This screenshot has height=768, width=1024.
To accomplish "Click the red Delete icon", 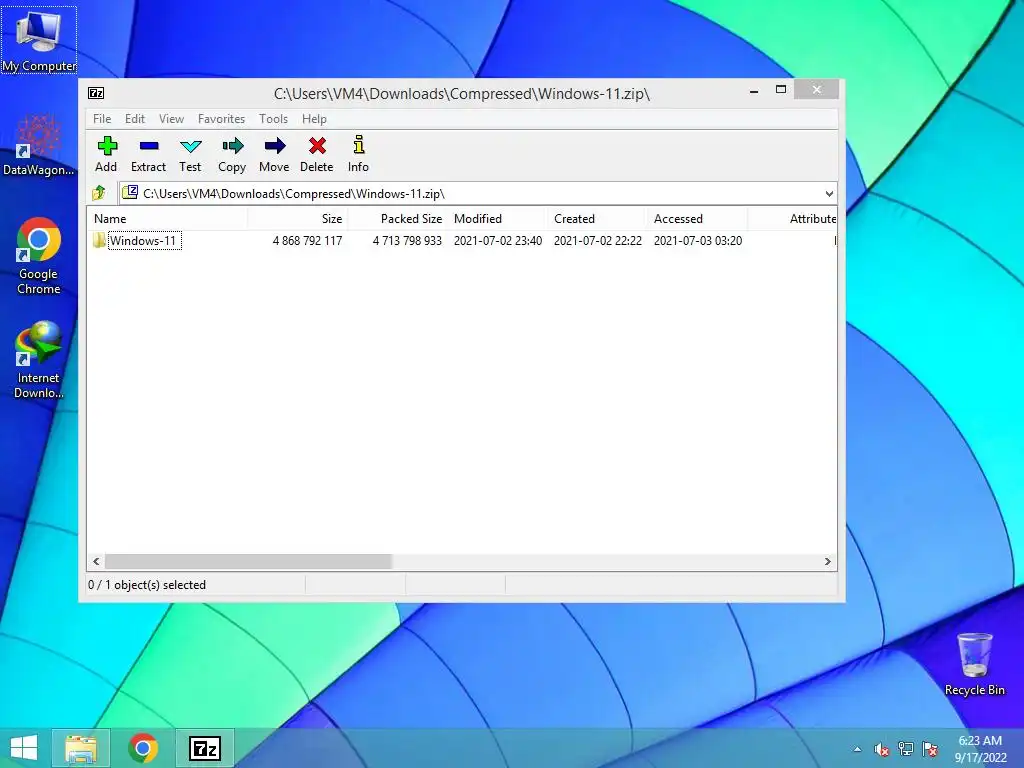I will [317, 146].
